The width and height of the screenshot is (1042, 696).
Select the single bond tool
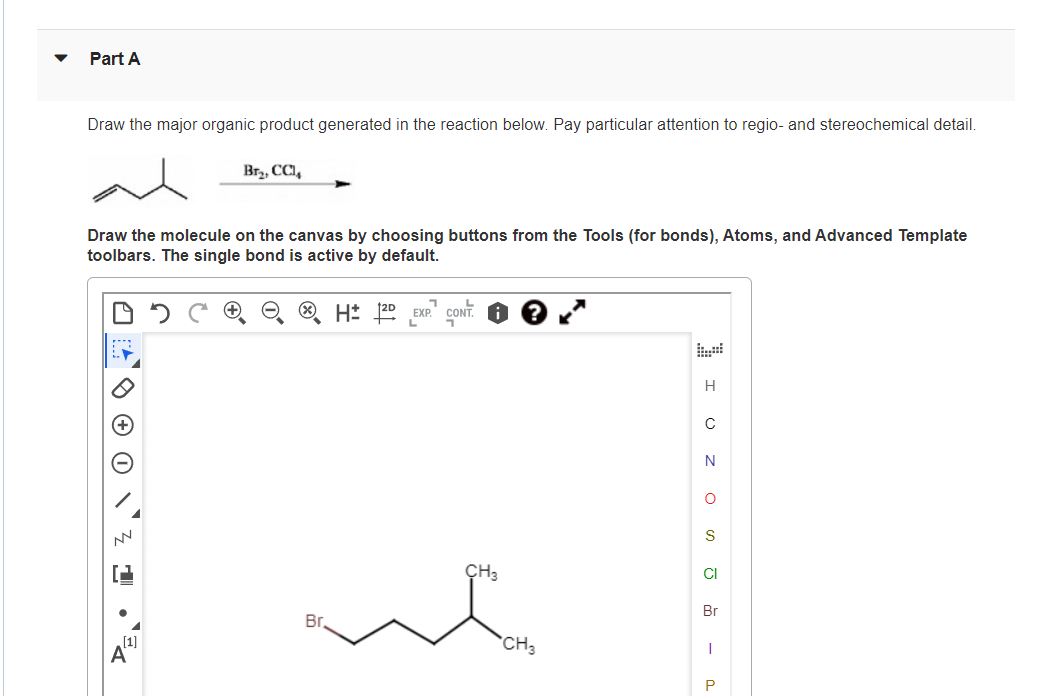pos(124,501)
